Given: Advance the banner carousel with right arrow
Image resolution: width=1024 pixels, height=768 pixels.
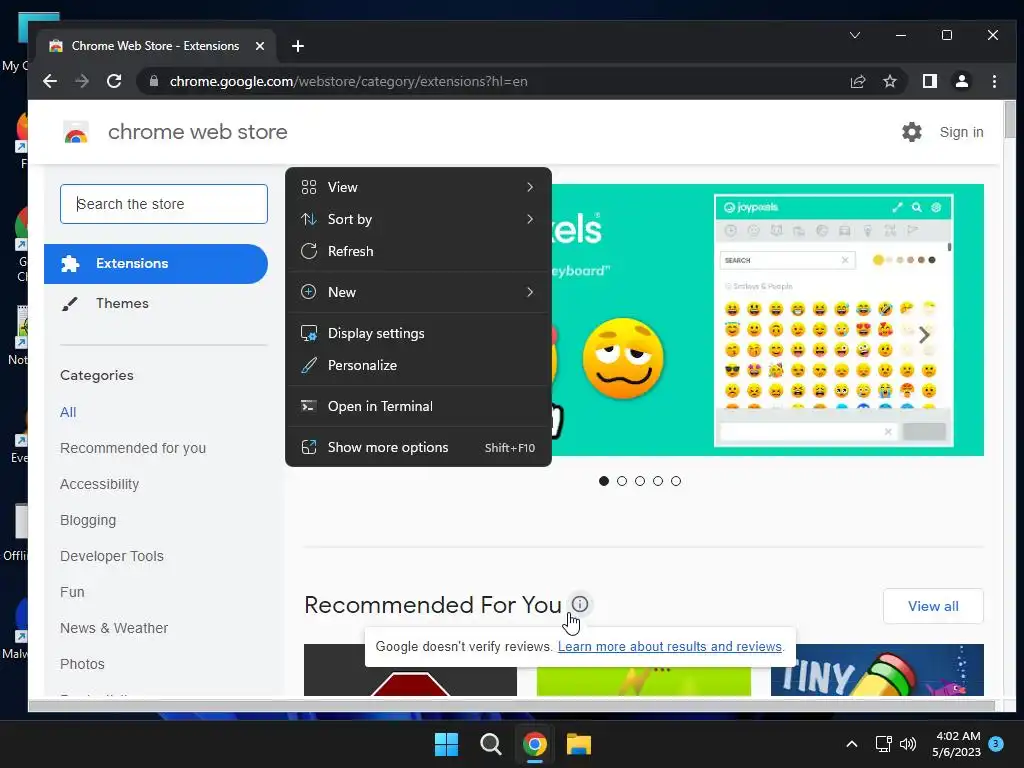Looking at the screenshot, I should pos(923,335).
